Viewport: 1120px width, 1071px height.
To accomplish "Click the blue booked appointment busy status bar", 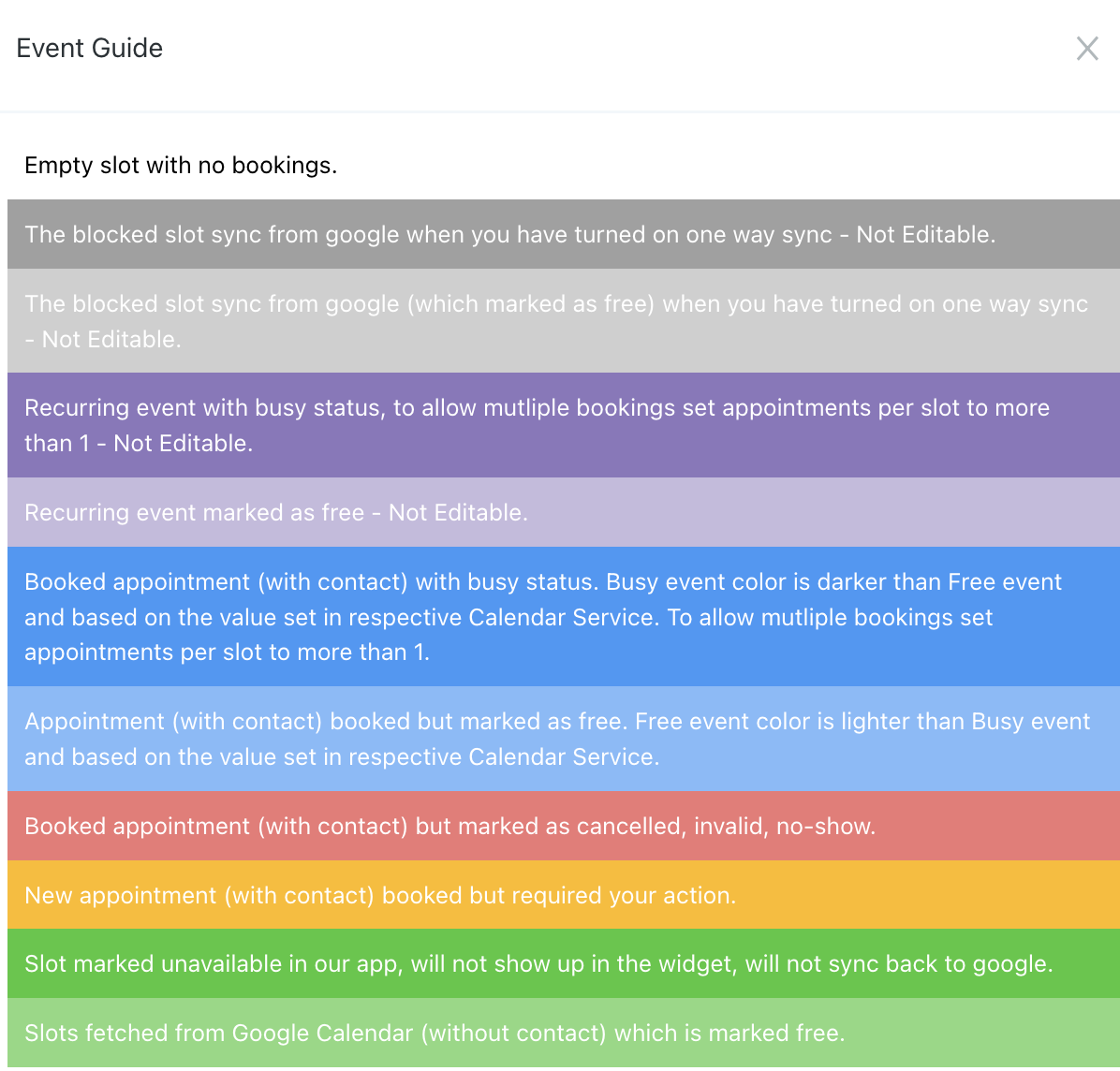I will (564, 616).
